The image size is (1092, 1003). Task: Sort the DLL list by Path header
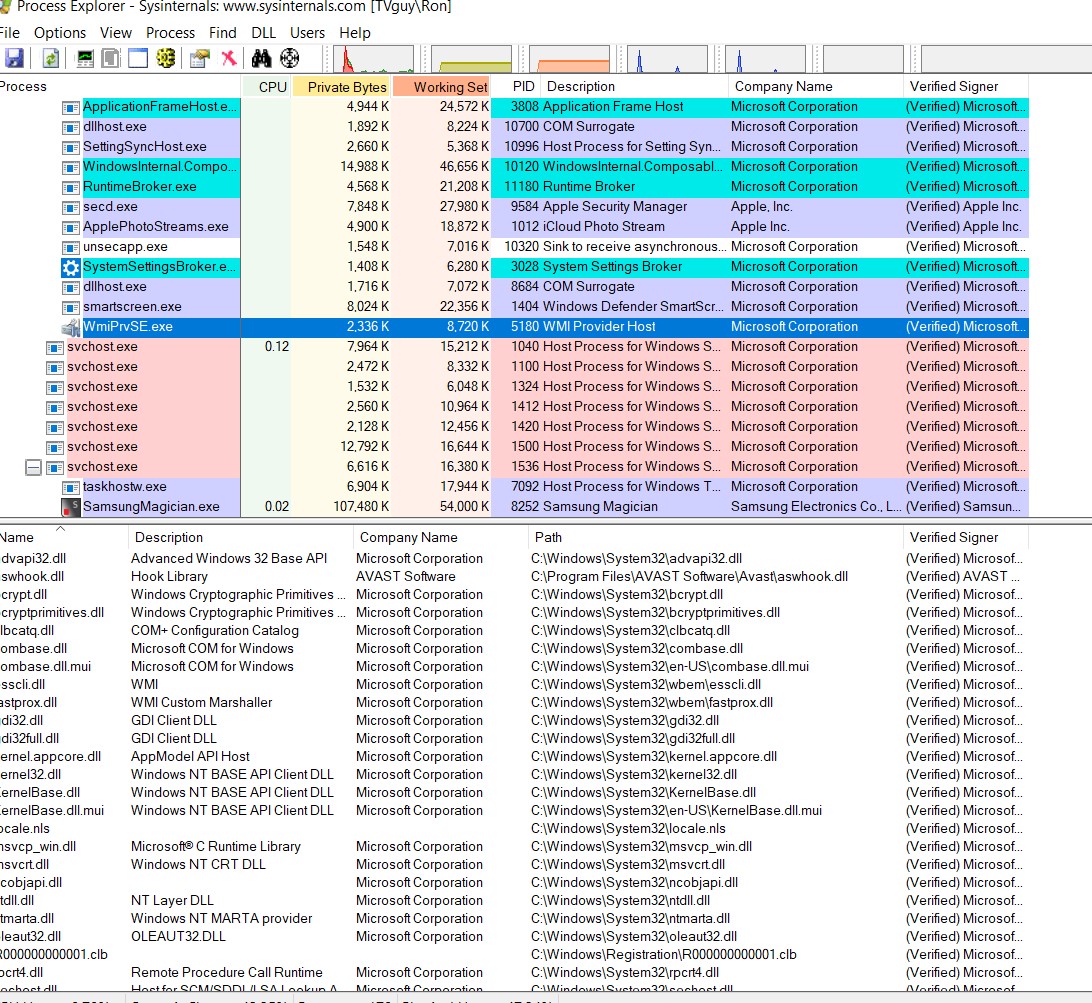pos(715,537)
